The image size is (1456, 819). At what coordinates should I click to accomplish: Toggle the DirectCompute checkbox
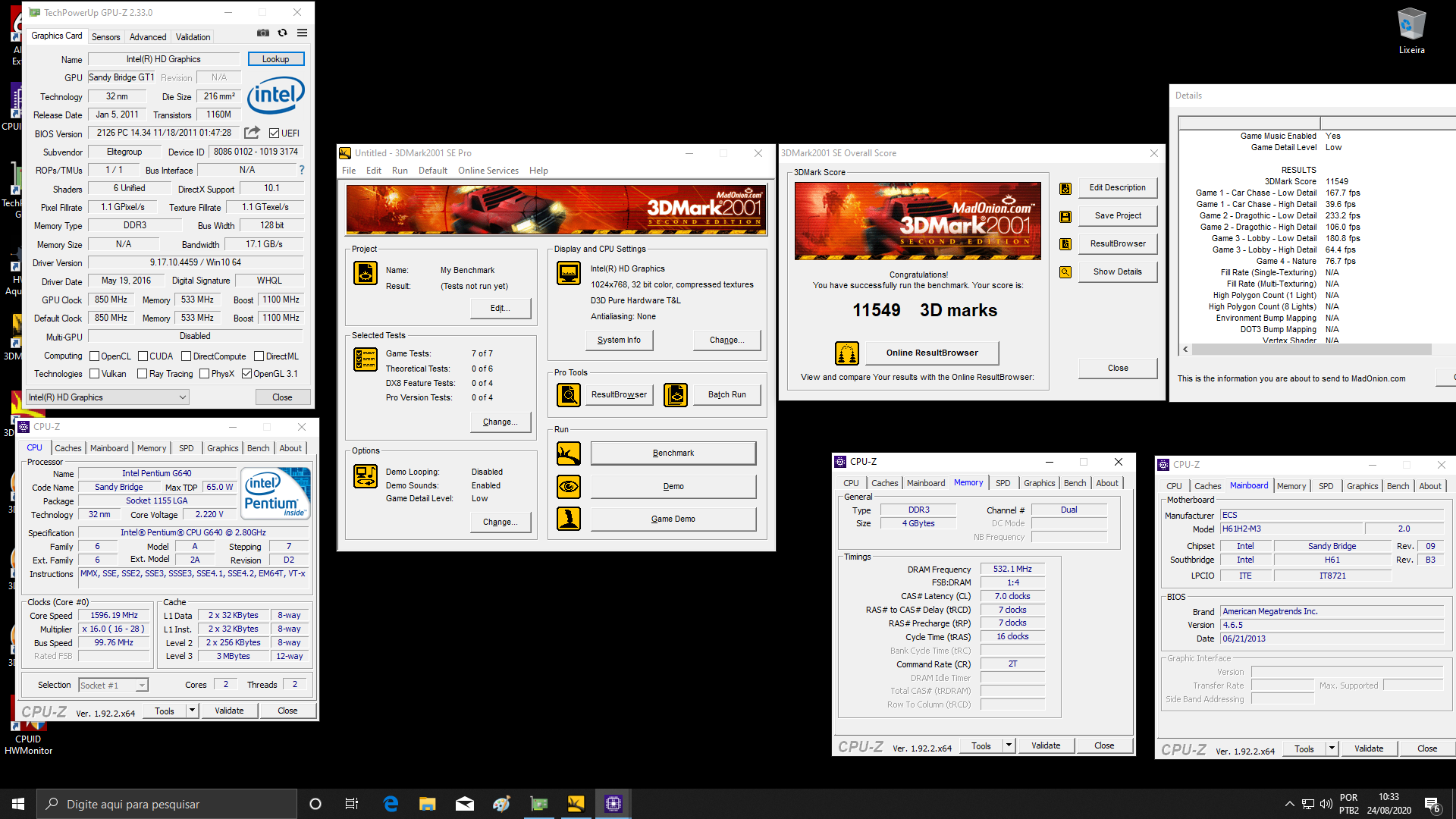[187, 356]
